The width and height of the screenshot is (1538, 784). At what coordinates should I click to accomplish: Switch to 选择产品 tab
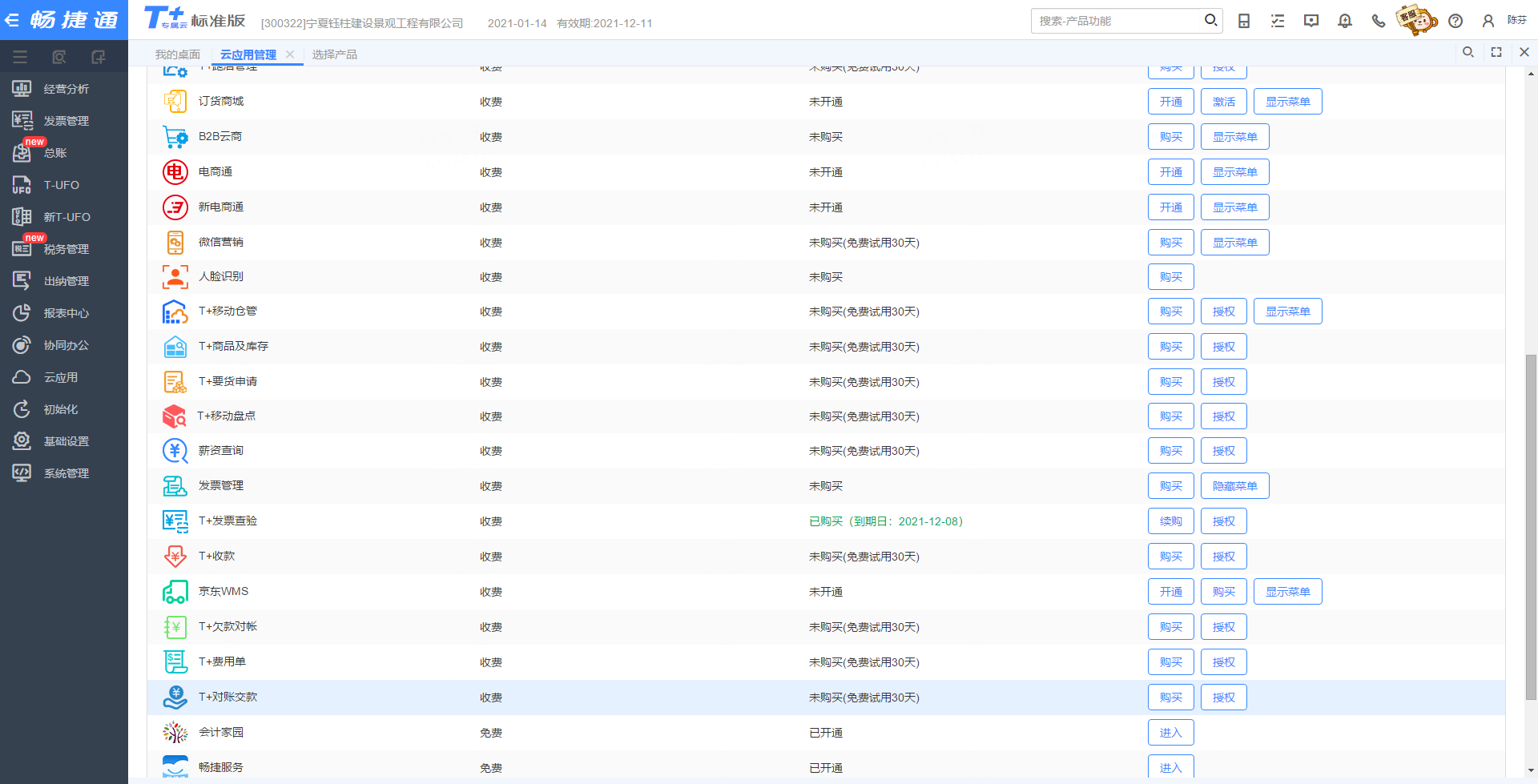335,54
